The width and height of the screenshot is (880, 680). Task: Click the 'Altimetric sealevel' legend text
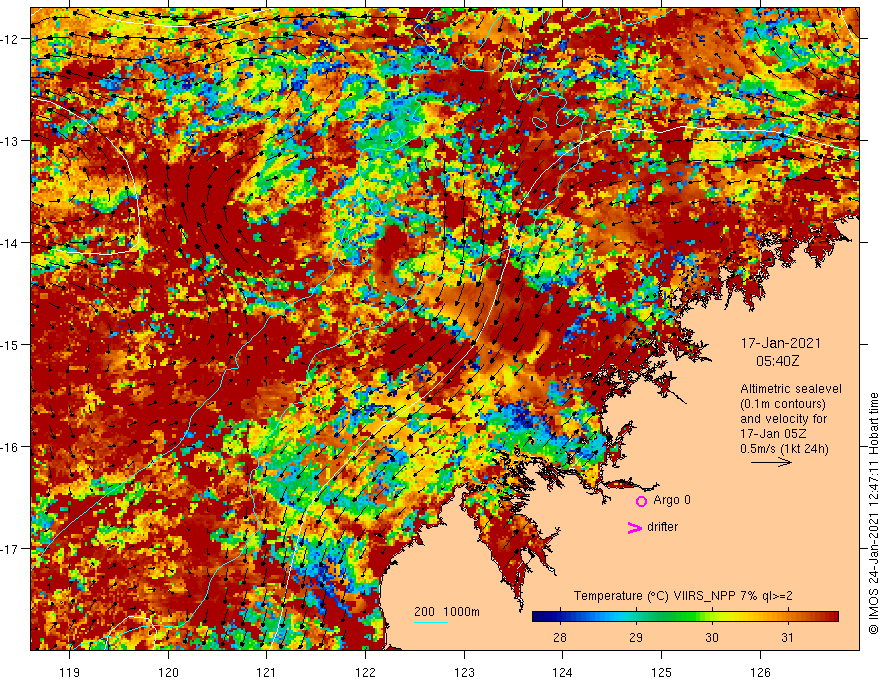(x=791, y=389)
